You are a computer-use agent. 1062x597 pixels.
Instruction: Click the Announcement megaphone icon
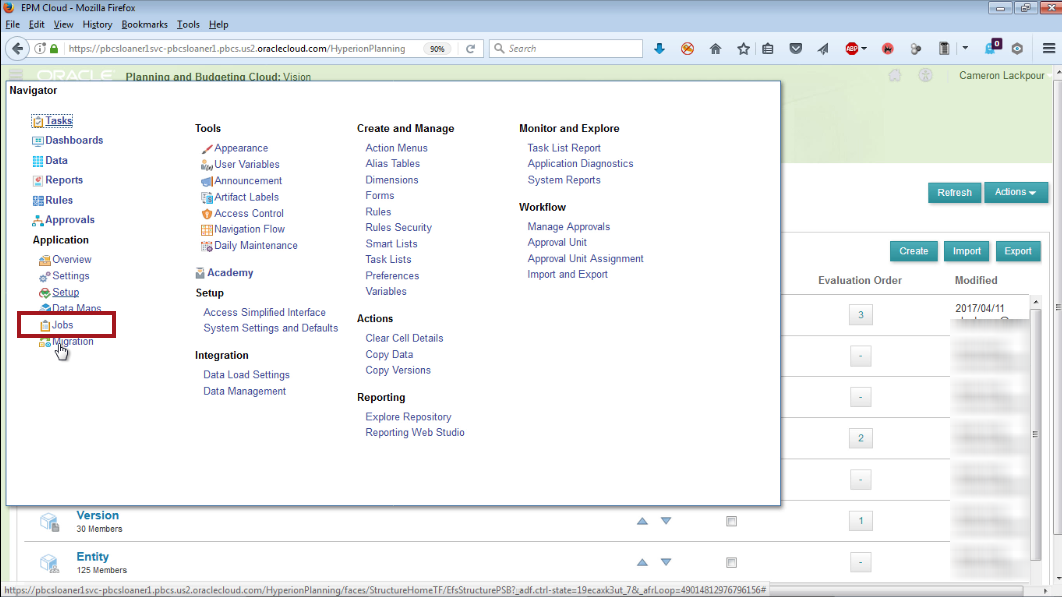click(207, 181)
